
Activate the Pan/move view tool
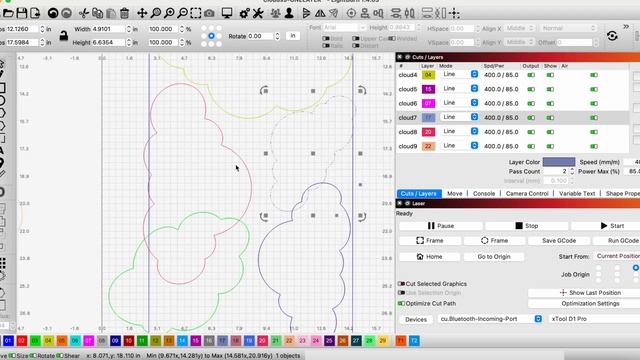coord(142,13)
